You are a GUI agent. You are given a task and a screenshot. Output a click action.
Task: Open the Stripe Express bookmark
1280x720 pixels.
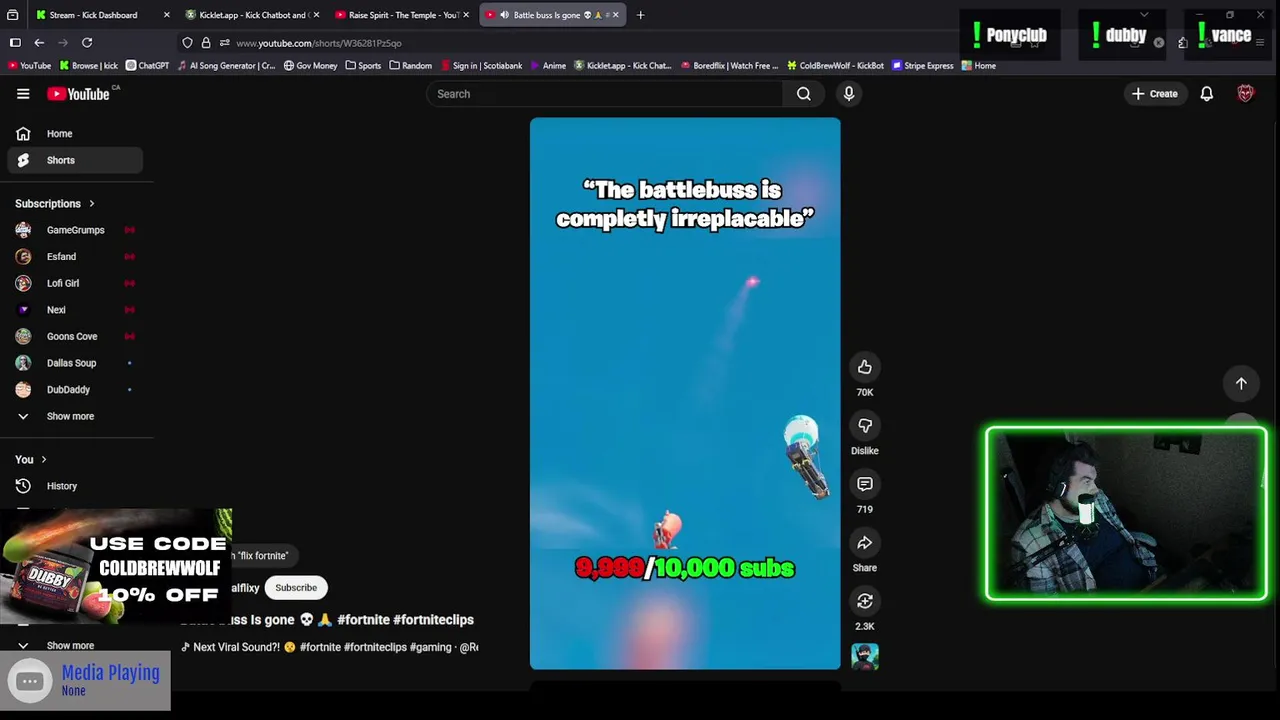tap(923, 66)
